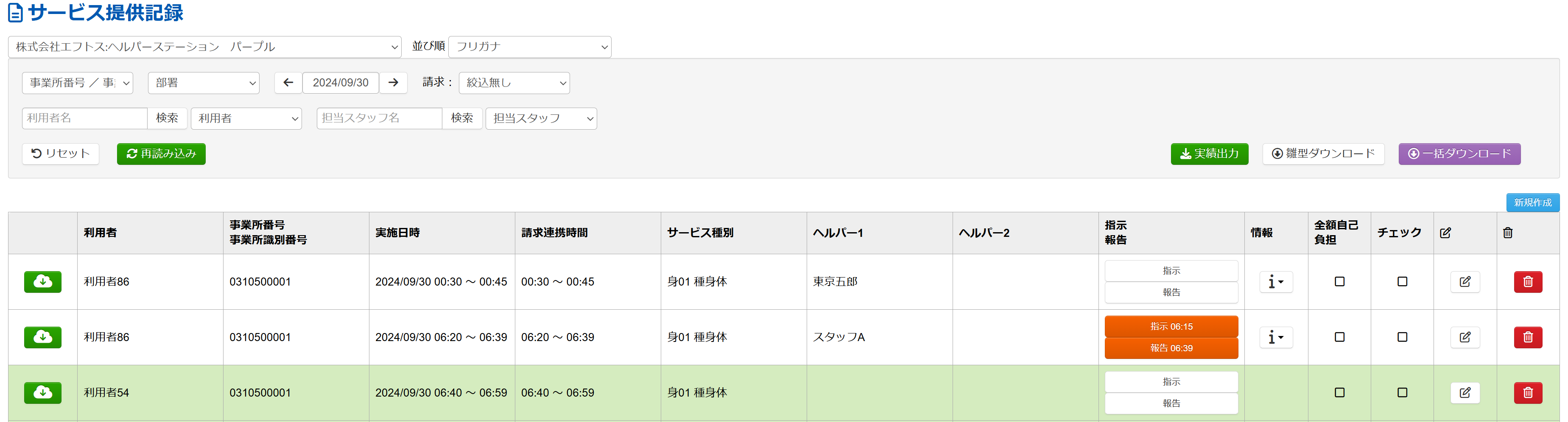Screen dimensions: 1568x422
Task: Go to next date with right arrow
Action: [x=393, y=83]
